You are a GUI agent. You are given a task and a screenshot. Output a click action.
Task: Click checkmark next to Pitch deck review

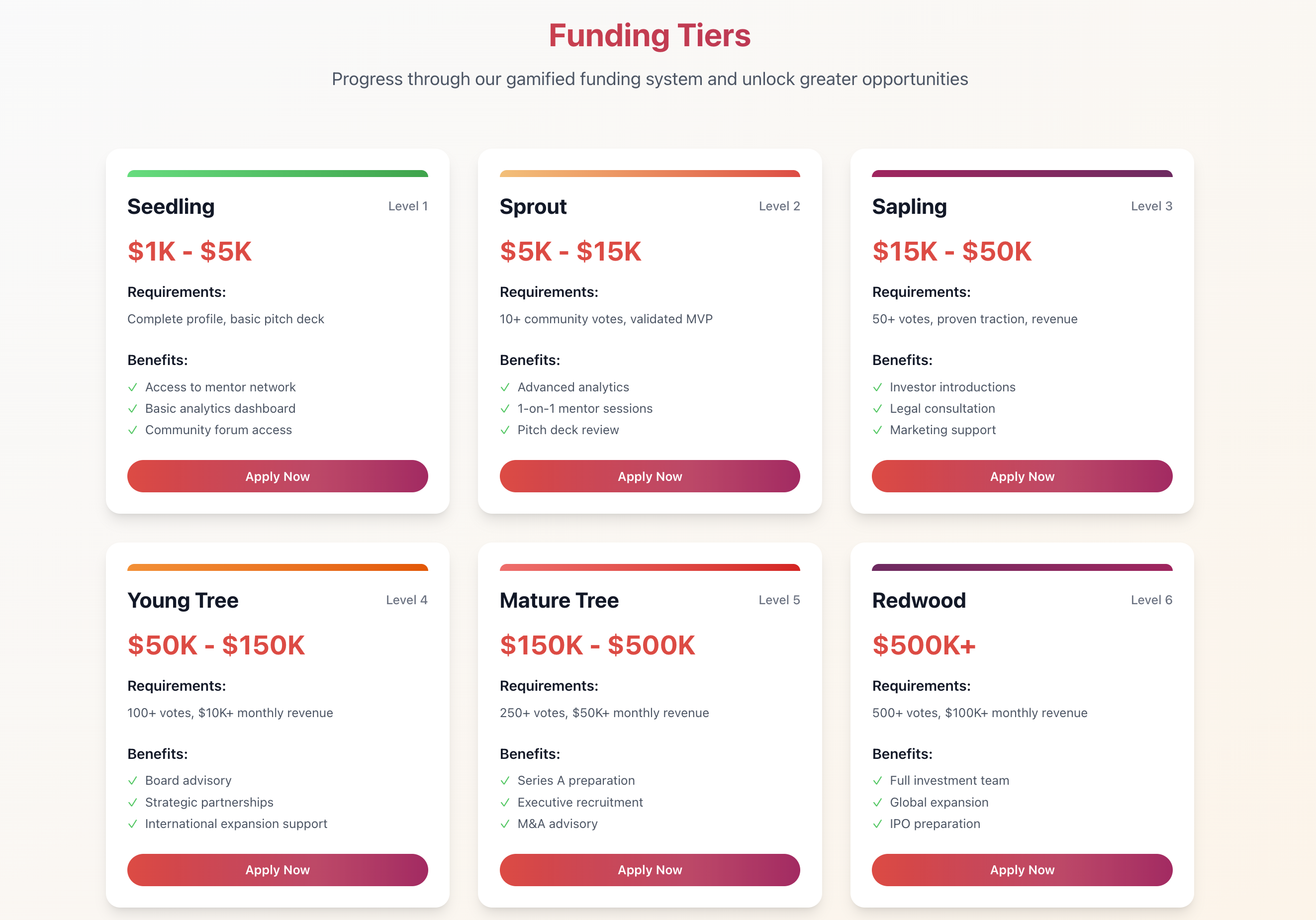tap(505, 430)
